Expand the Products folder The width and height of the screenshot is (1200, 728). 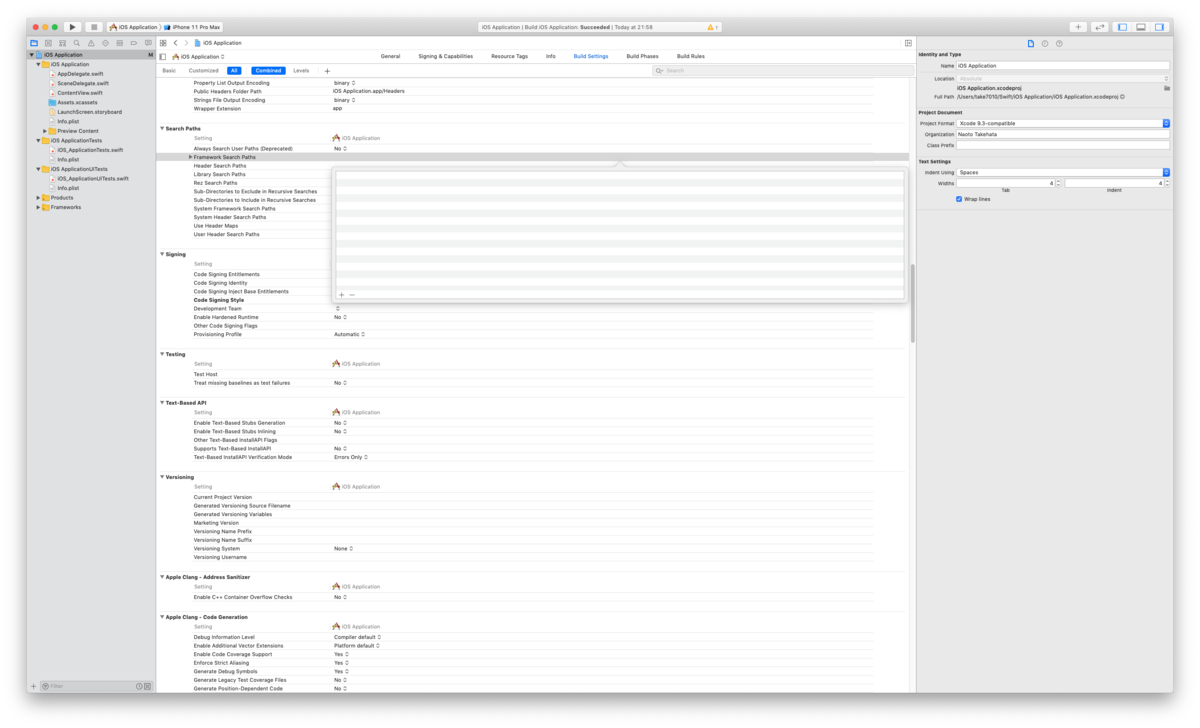[38, 198]
